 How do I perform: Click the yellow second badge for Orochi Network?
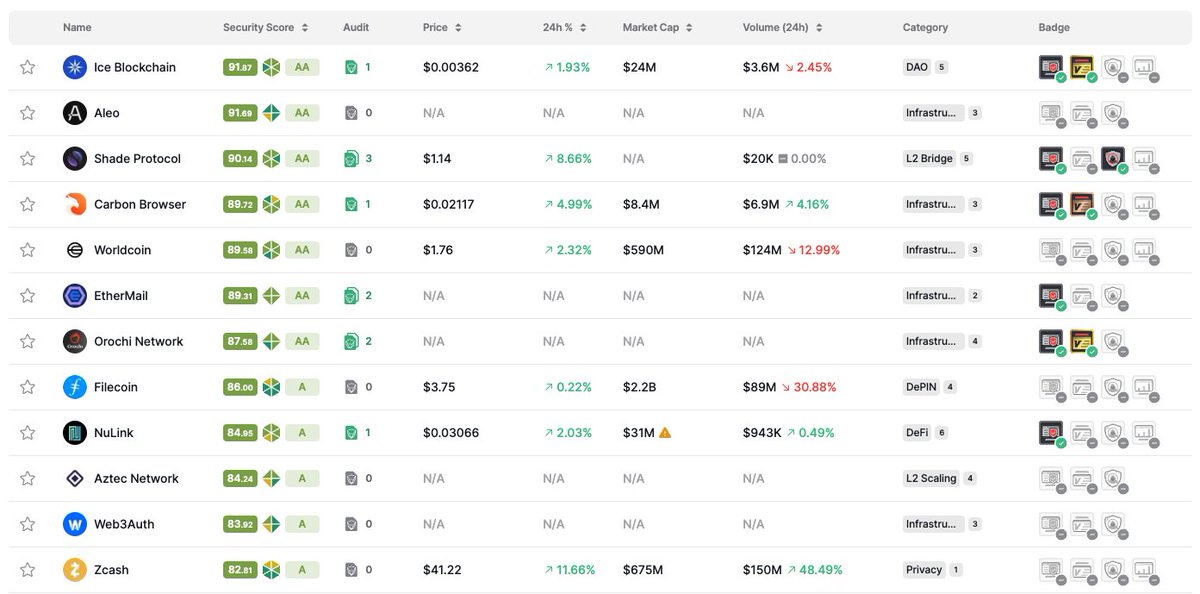click(1083, 342)
